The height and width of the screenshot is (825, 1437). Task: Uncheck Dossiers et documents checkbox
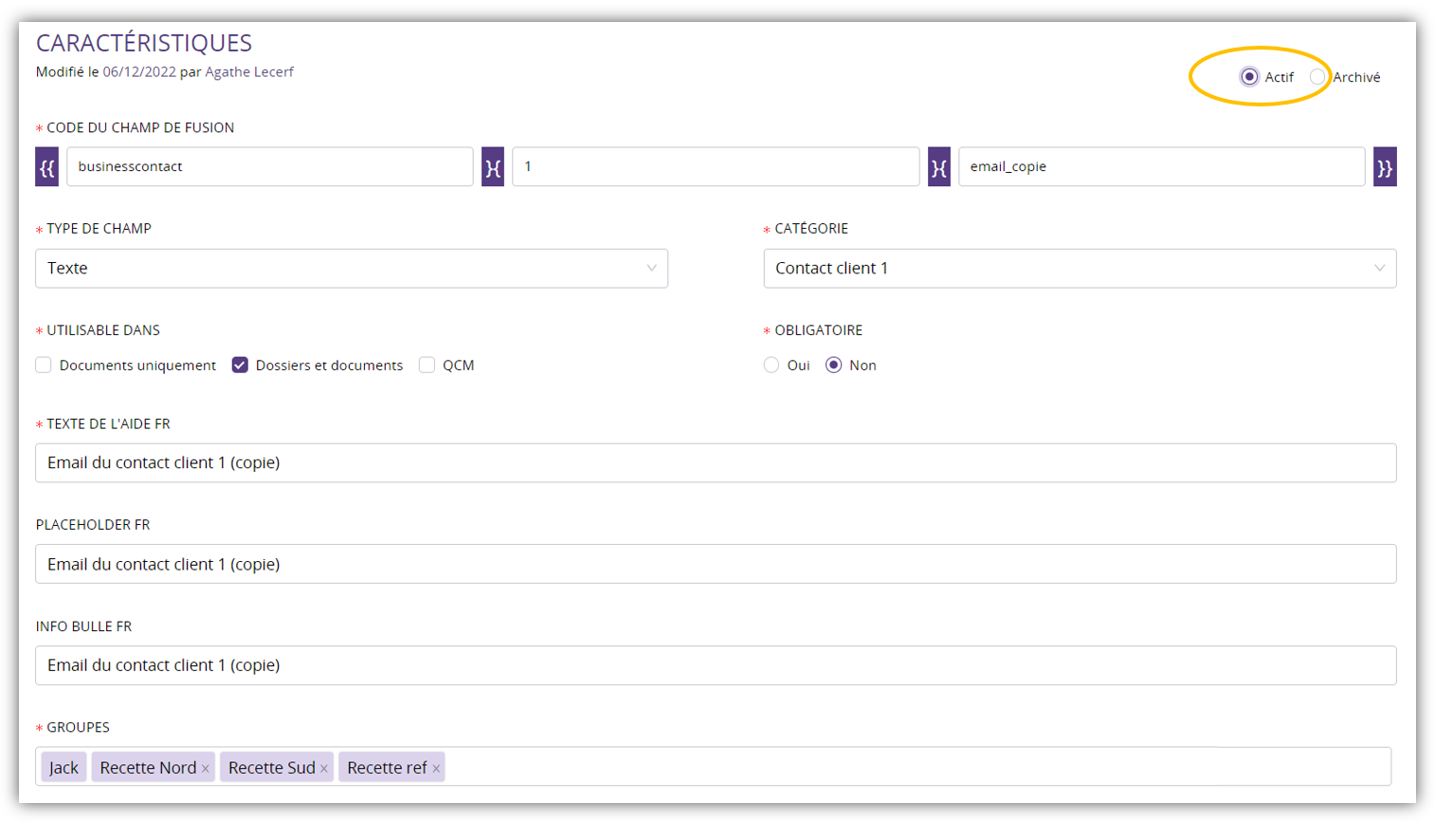(240, 365)
